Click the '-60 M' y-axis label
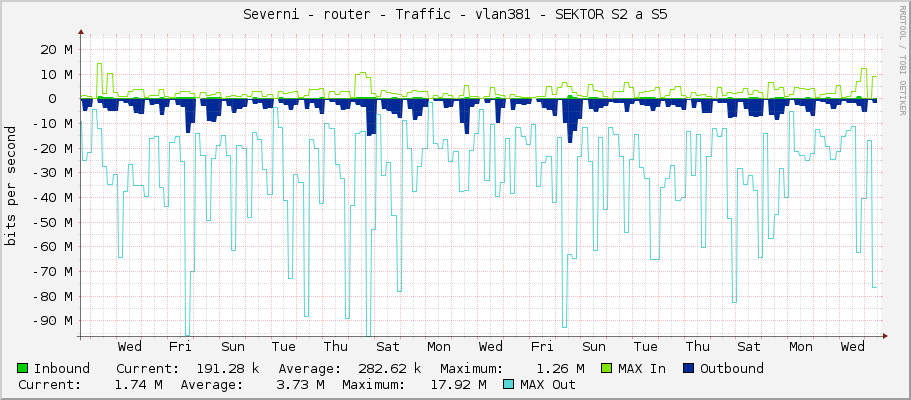 [53, 247]
